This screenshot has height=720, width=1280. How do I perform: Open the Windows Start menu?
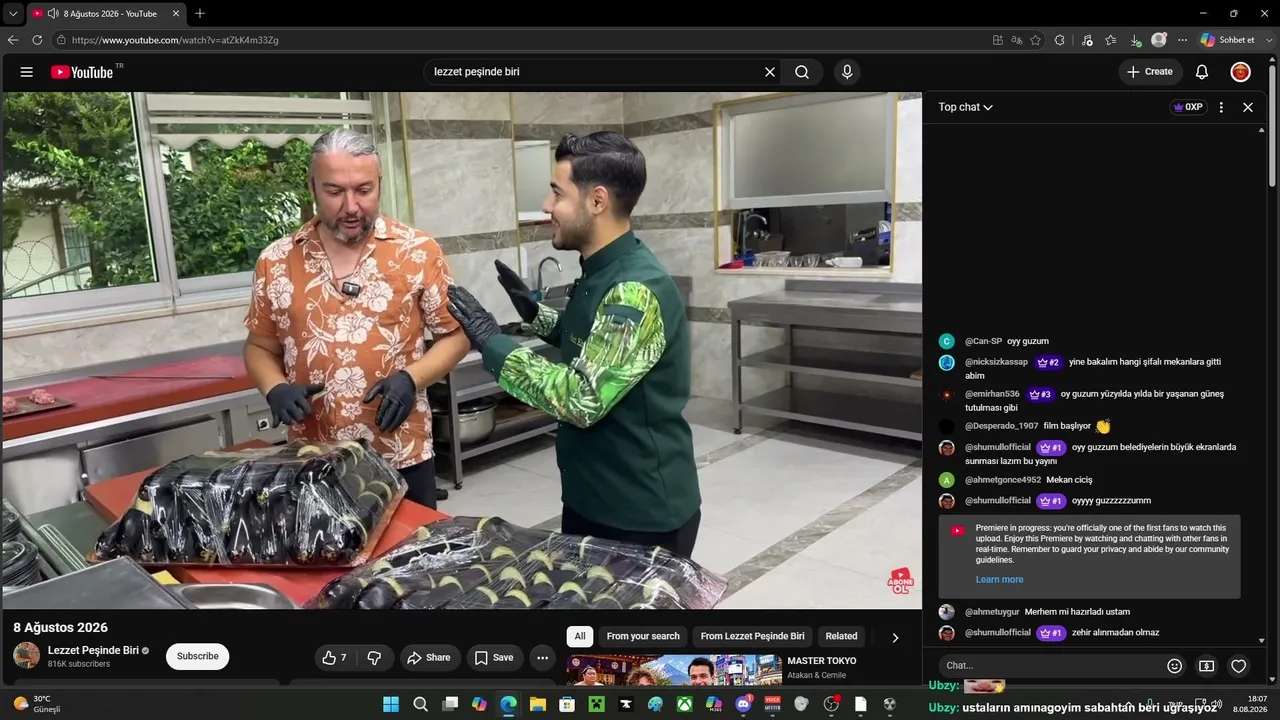pos(391,704)
